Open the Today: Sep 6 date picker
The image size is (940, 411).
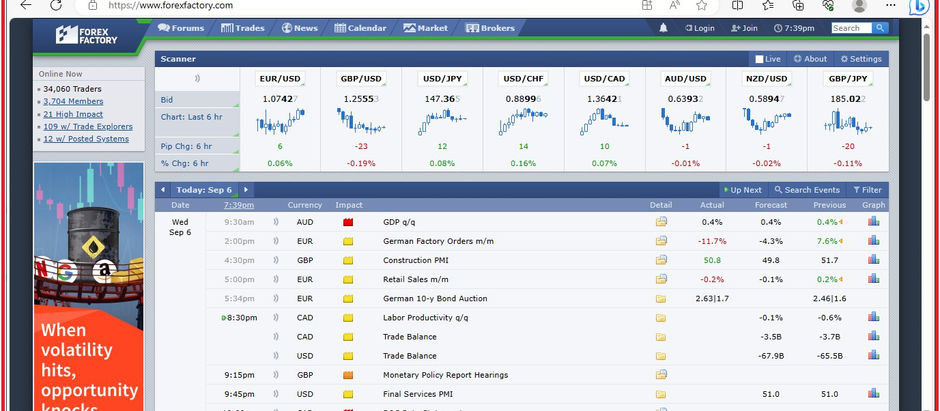pos(204,190)
